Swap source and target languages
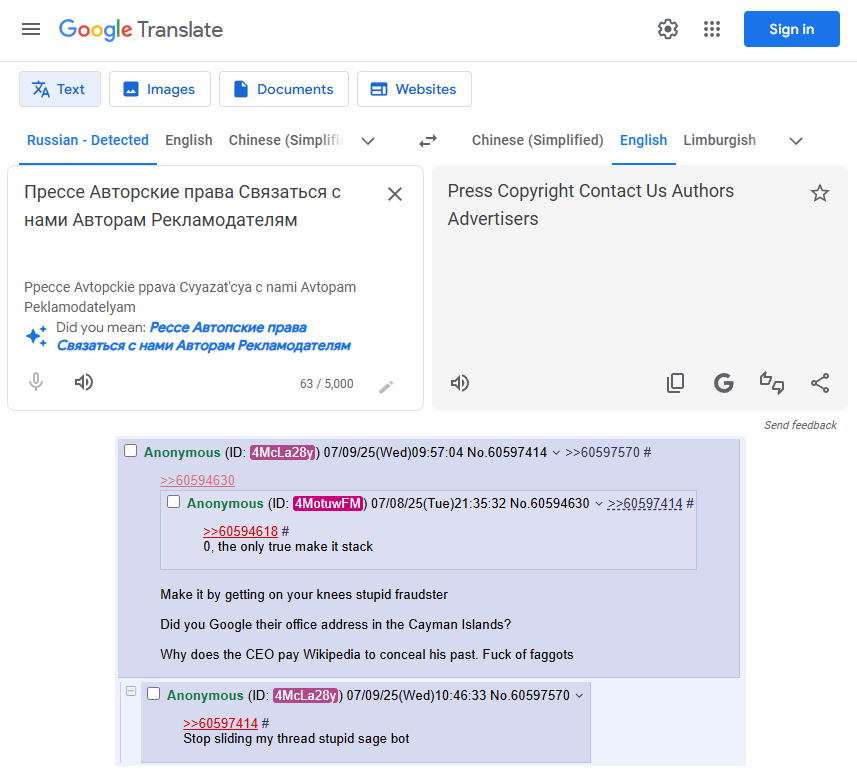The image size is (857, 780). click(428, 141)
